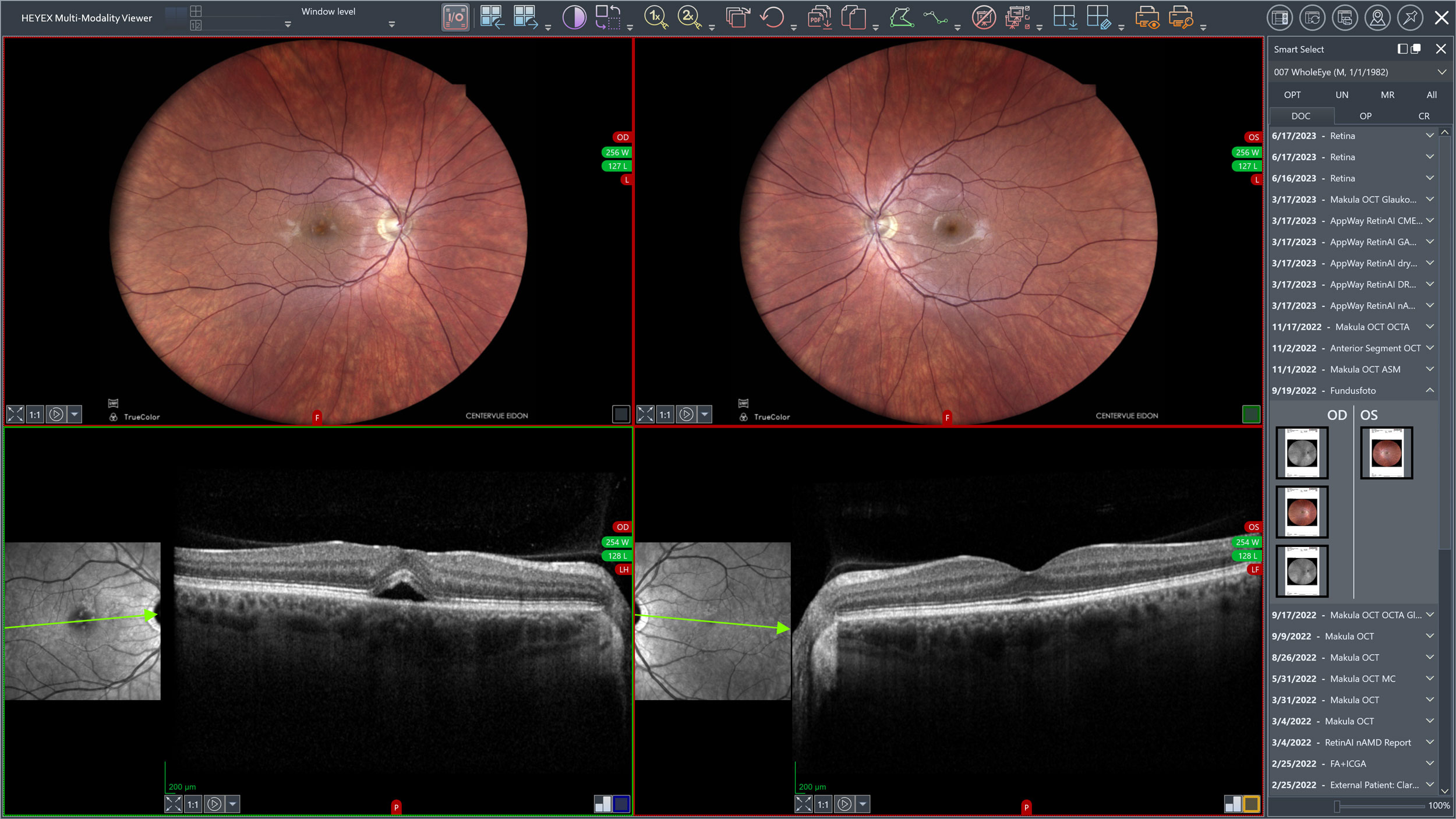Image resolution: width=1456 pixels, height=819 pixels.
Task: Toggle green square on OS fundus image
Action: 1251,414
